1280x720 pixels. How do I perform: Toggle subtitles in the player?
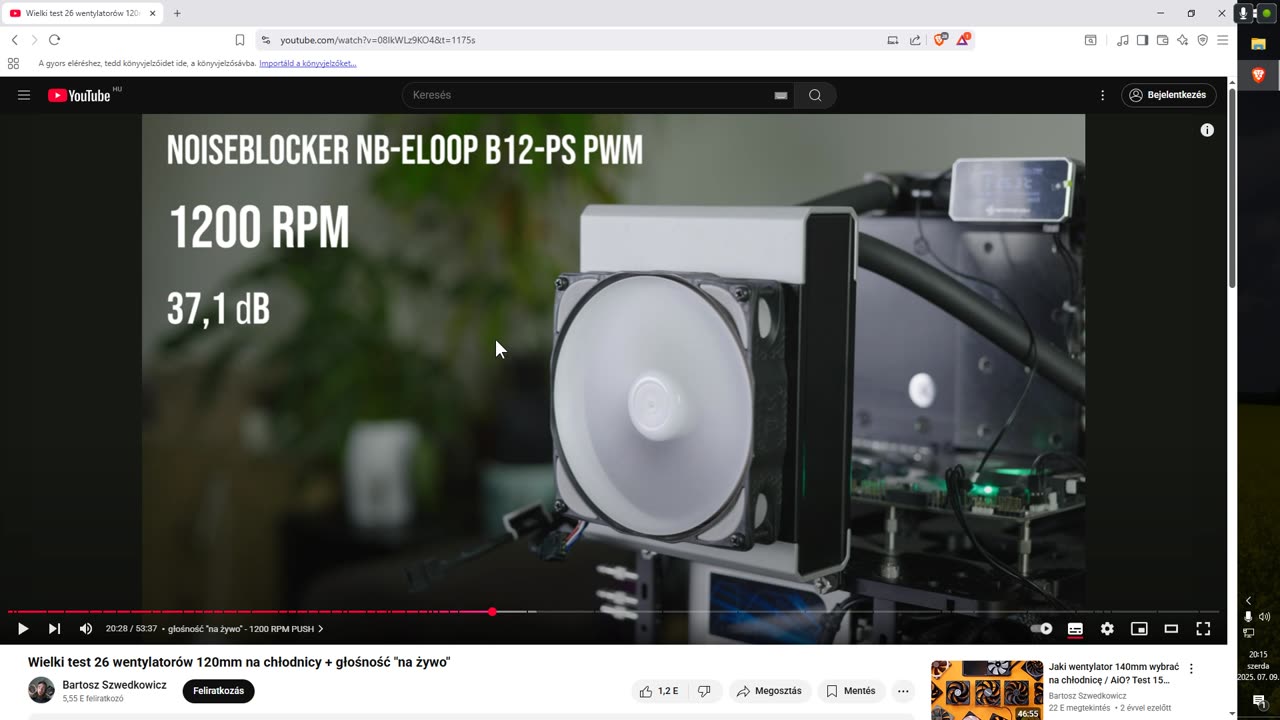tap(1075, 629)
